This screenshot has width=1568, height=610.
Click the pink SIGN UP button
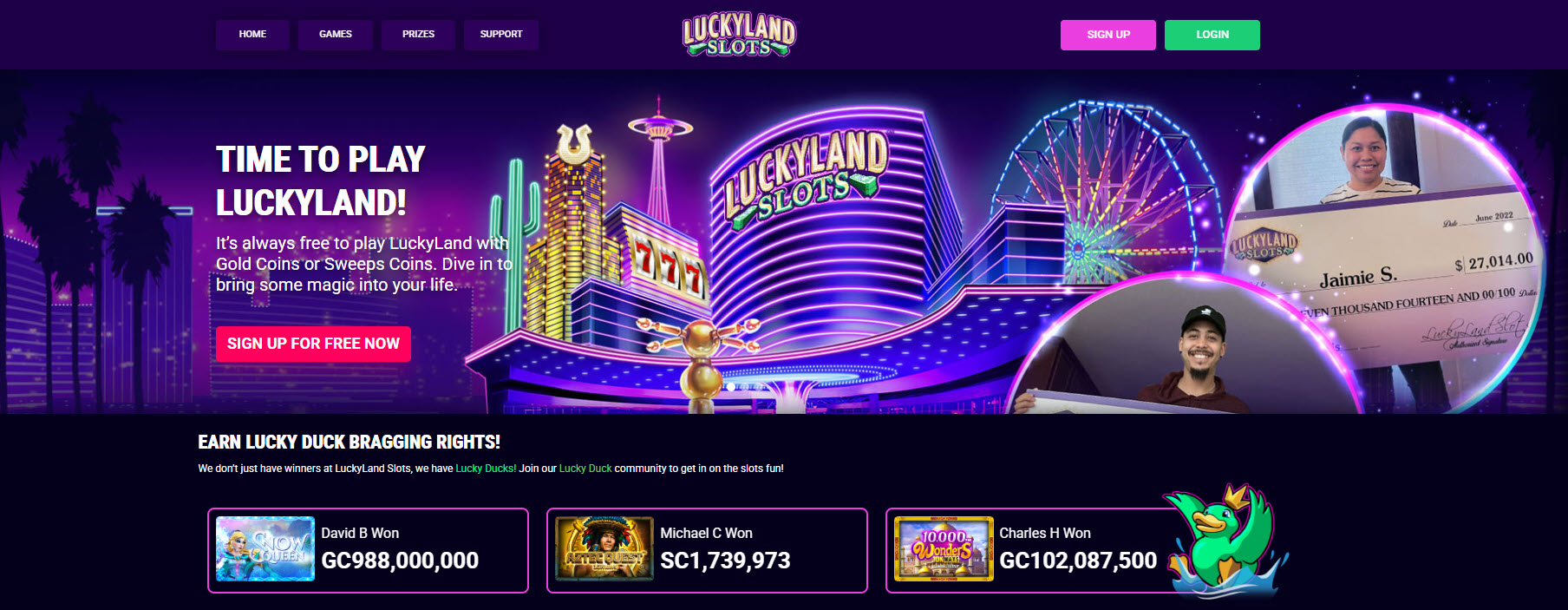click(1108, 35)
